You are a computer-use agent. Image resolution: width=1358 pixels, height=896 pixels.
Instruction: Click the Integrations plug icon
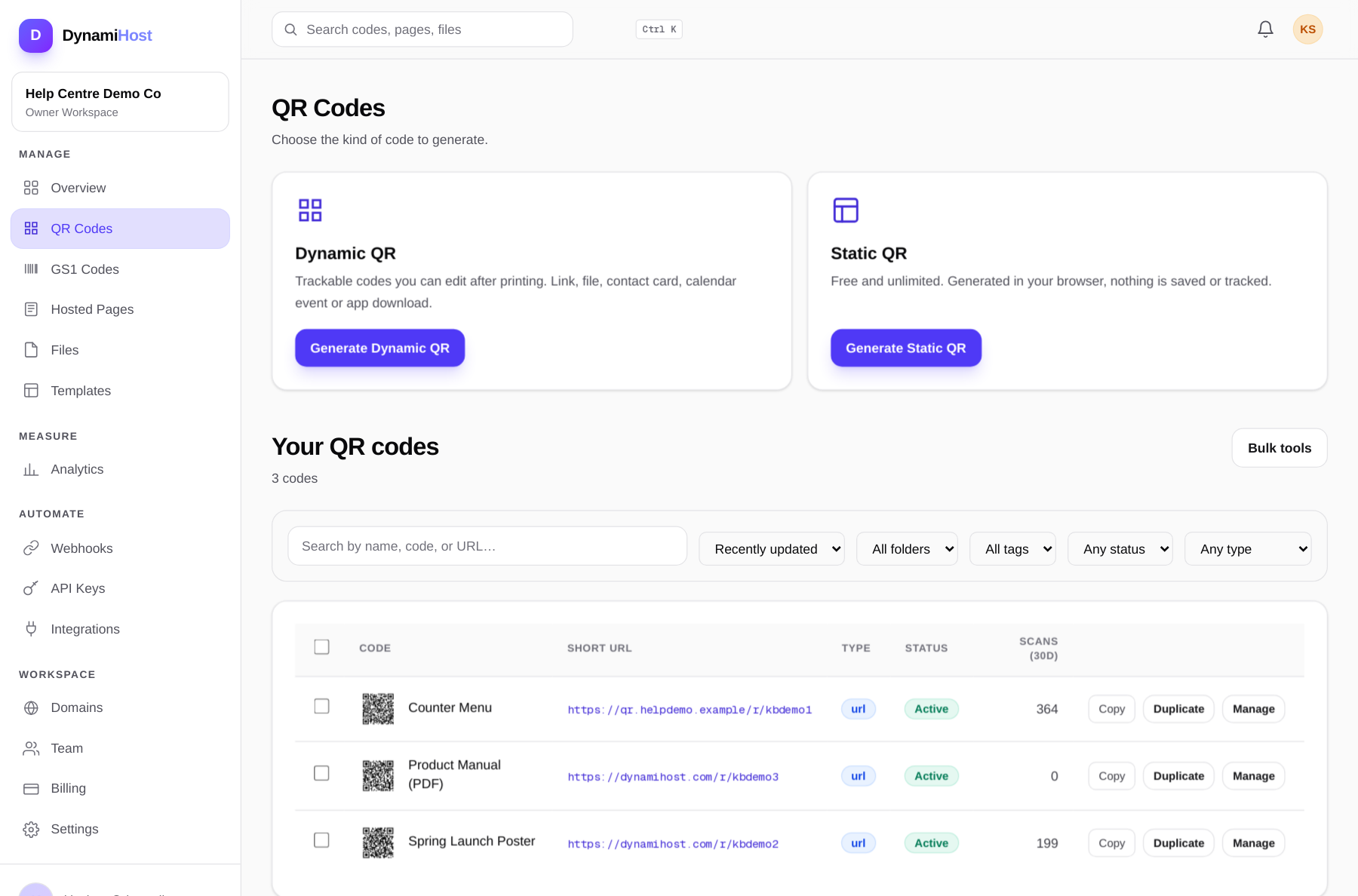31,629
